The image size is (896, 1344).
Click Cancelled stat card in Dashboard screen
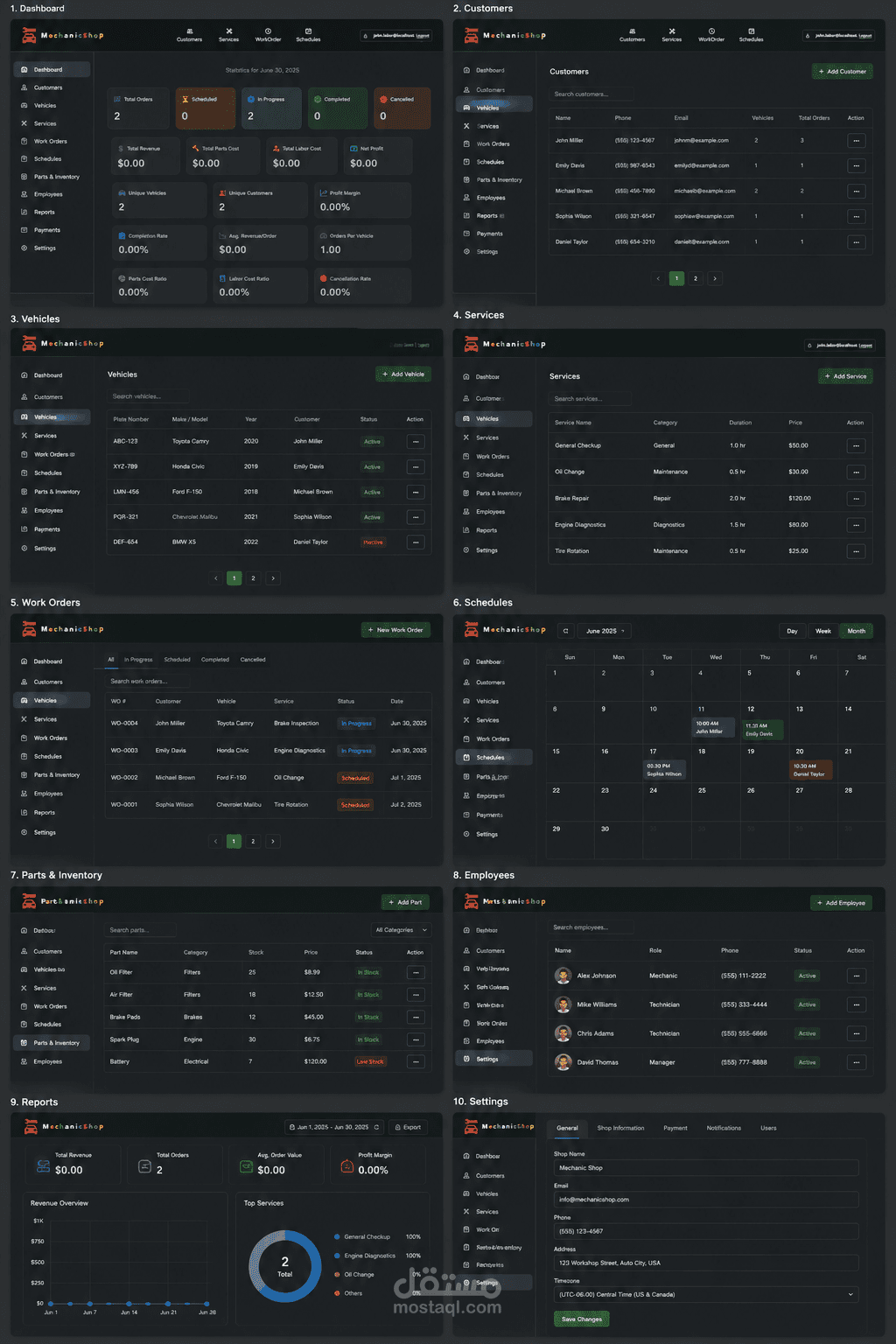click(402, 108)
